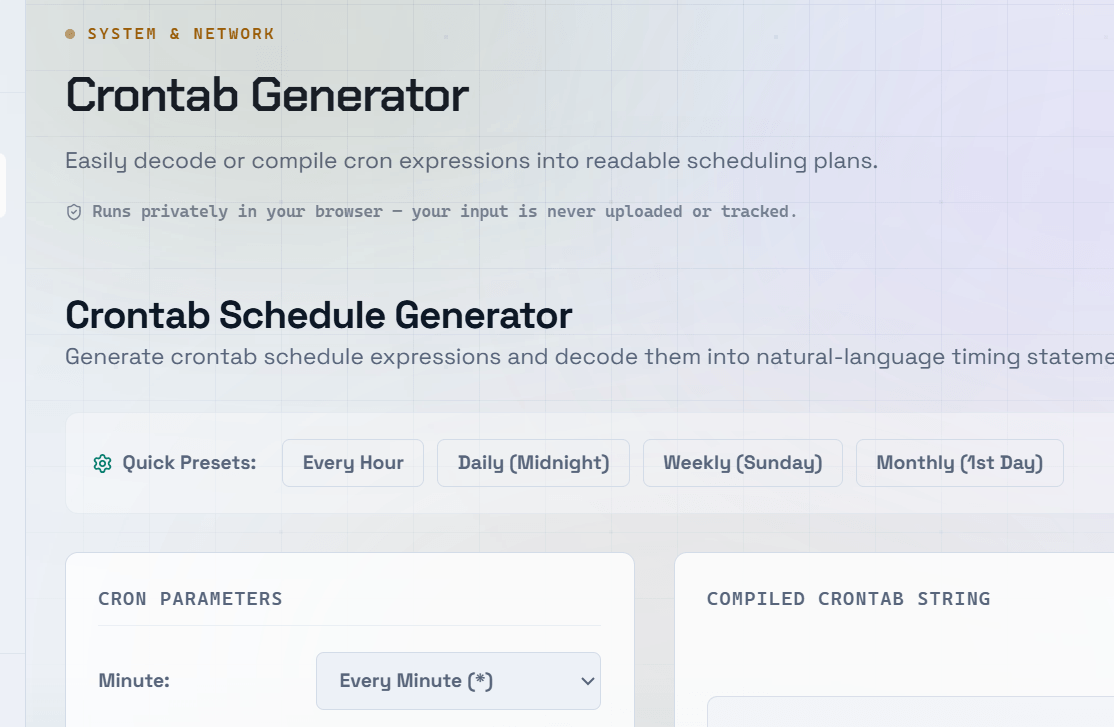Click the Runs privately in your browser notice
This screenshot has width=1114, height=727.
[445, 212]
